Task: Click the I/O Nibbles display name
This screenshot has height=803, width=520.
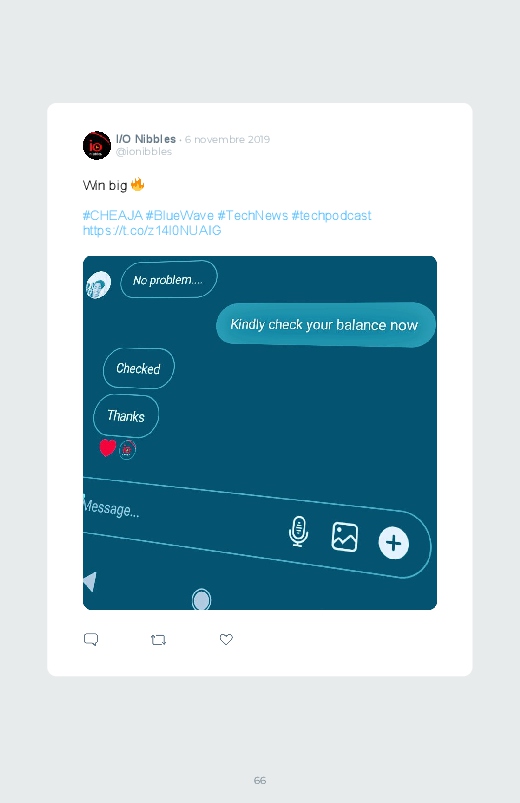Action: (x=146, y=139)
